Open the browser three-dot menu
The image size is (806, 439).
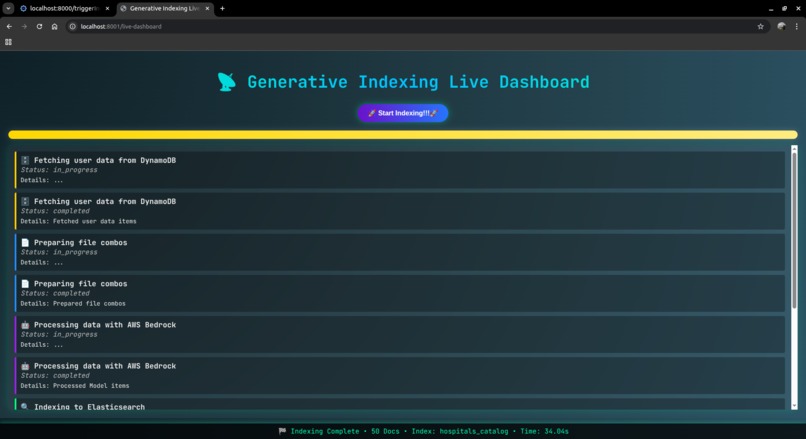[x=797, y=26]
